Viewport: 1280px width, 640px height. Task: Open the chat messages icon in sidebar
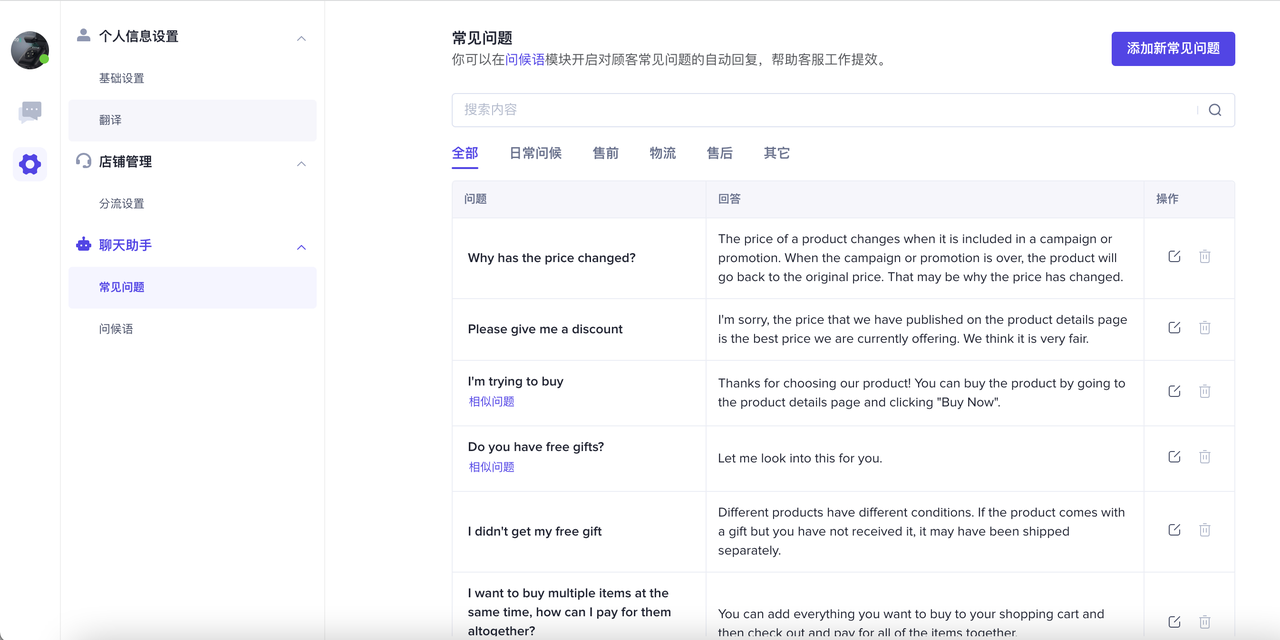[x=30, y=112]
